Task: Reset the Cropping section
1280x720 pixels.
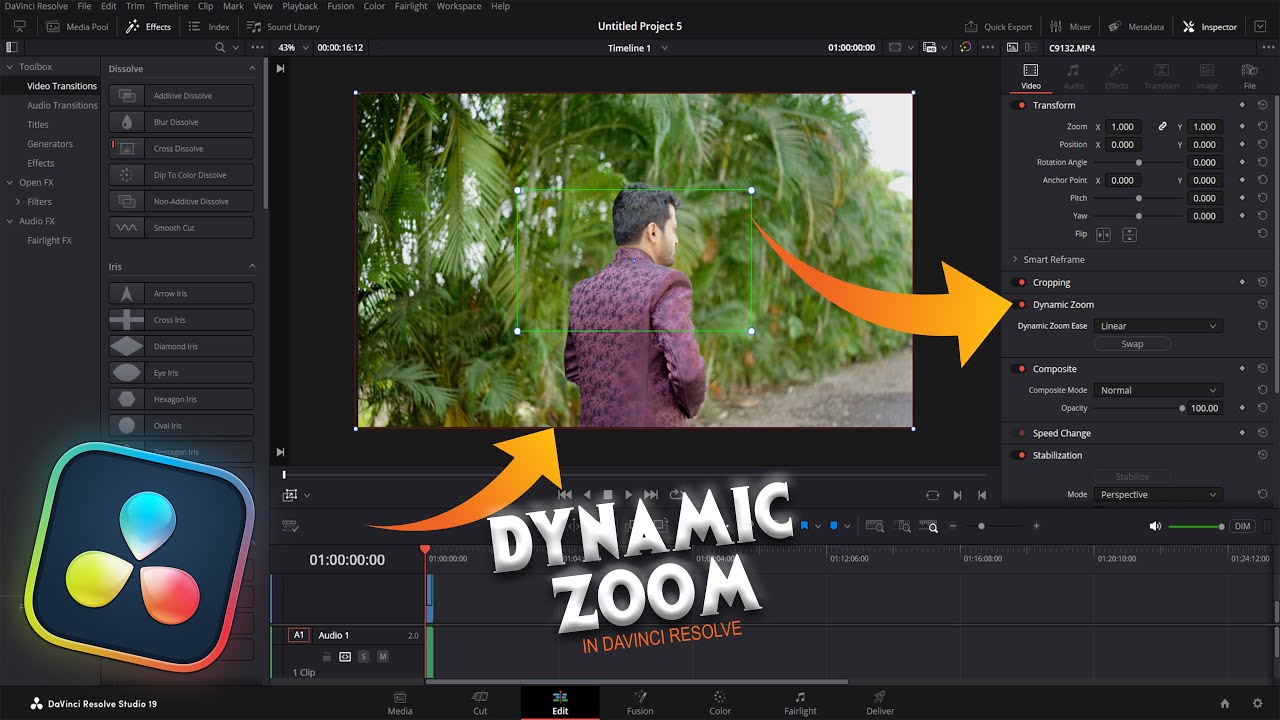Action: tap(1263, 282)
